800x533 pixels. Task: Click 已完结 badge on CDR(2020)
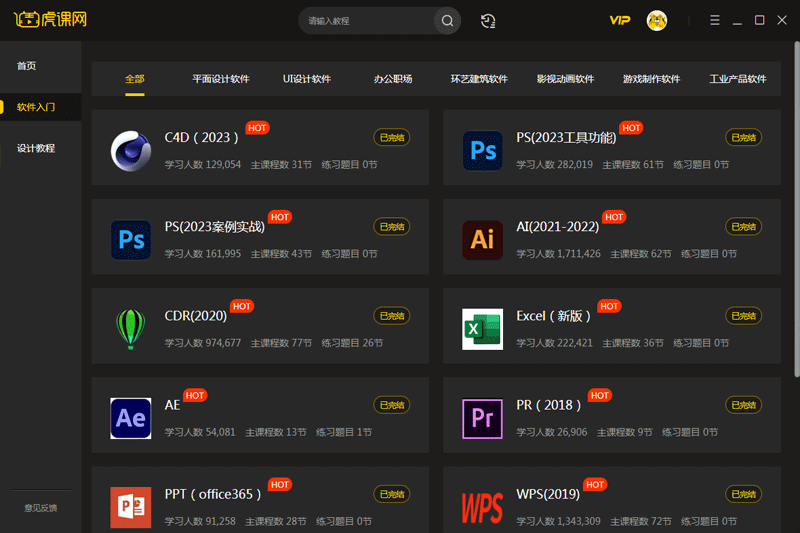click(392, 316)
